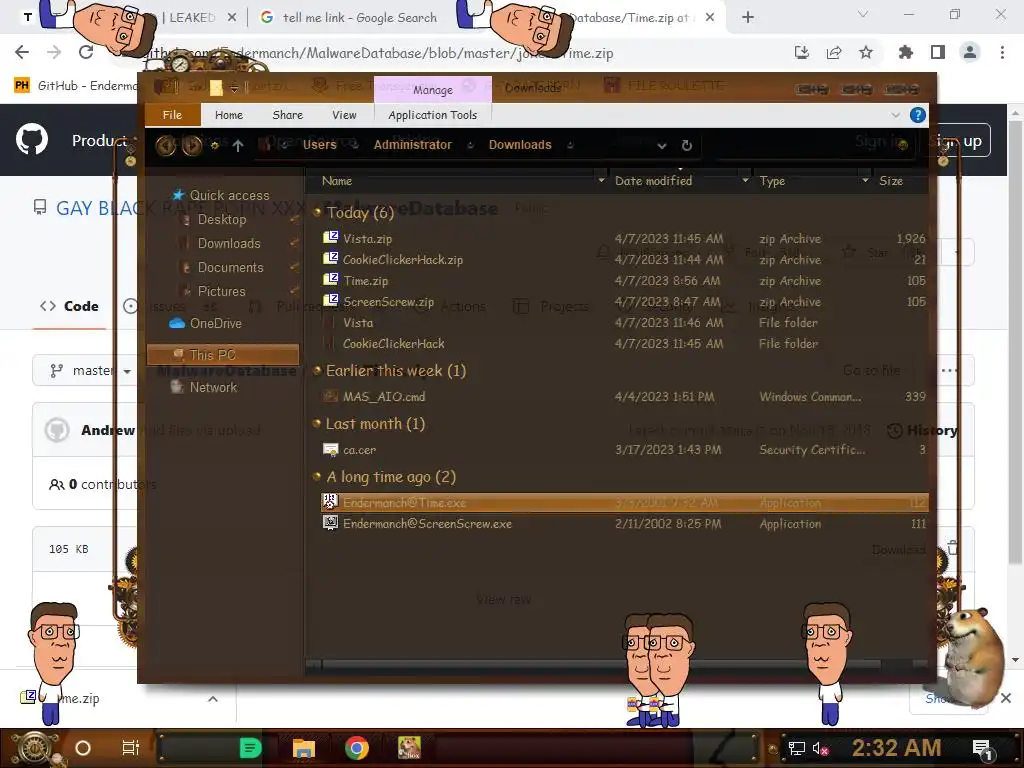Screen dimensions: 1024x768
Task: Click the ca.cer certificate icon
Action: pos(330,449)
